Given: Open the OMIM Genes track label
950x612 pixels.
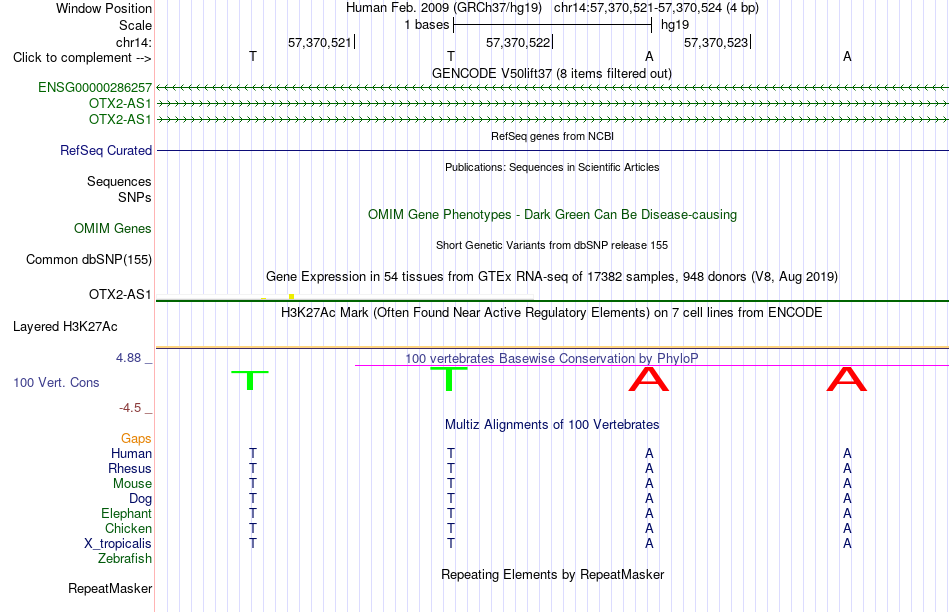Looking at the screenshot, I should coord(113,228).
